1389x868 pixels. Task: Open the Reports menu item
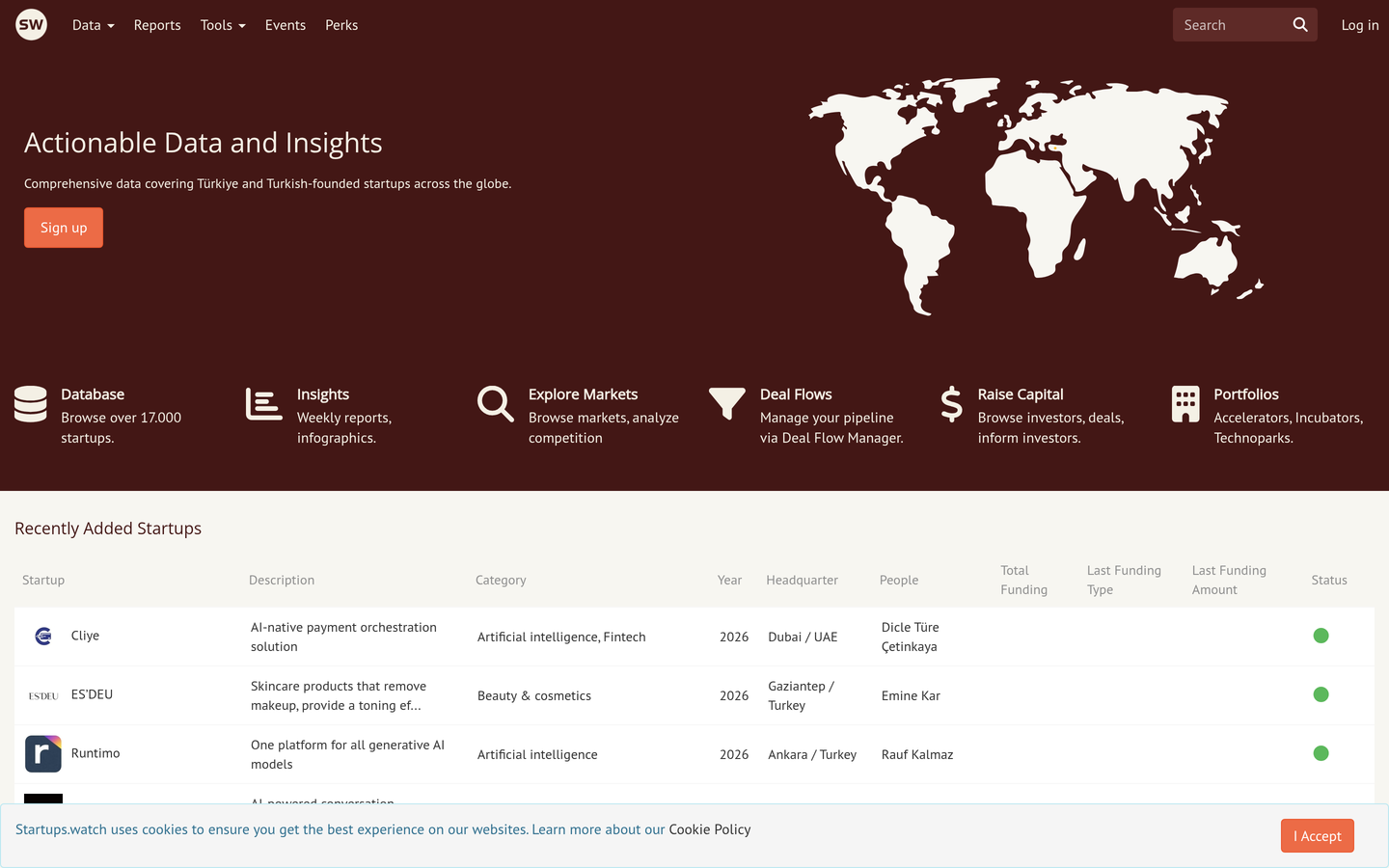point(157,25)
